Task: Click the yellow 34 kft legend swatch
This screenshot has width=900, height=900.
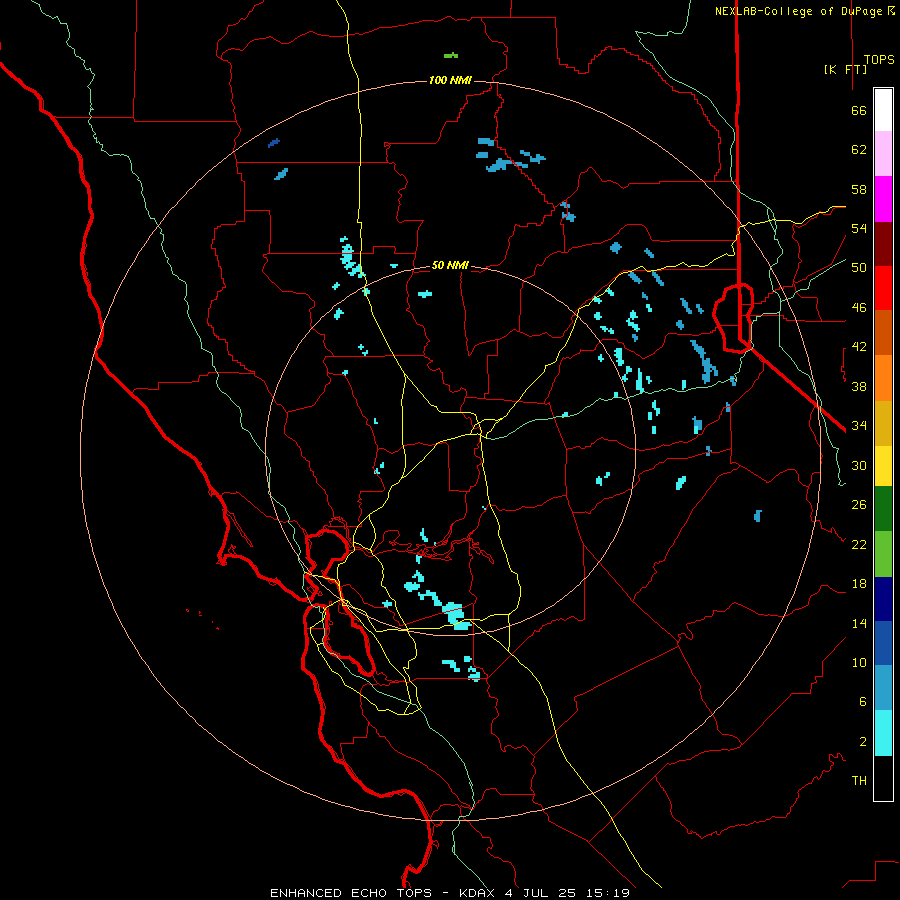Action: 883,465
